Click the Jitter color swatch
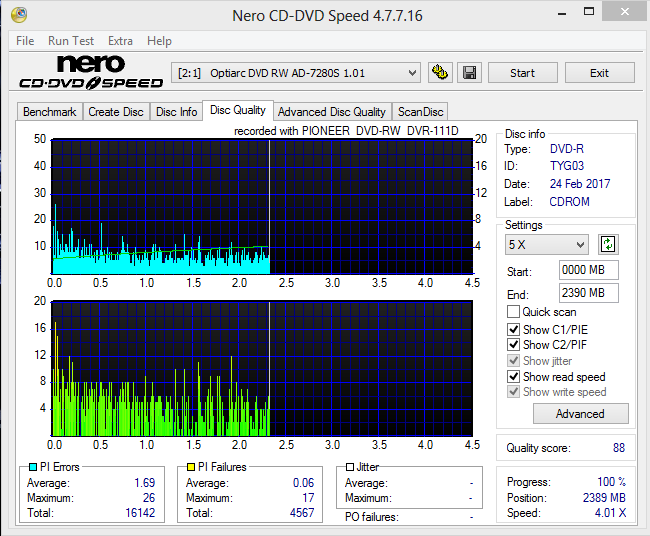650x536 pixels. point(350,467)
